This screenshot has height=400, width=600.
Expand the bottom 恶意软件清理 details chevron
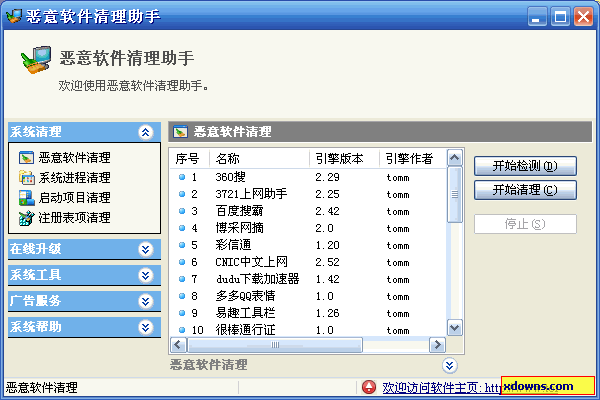click(450, 366)
